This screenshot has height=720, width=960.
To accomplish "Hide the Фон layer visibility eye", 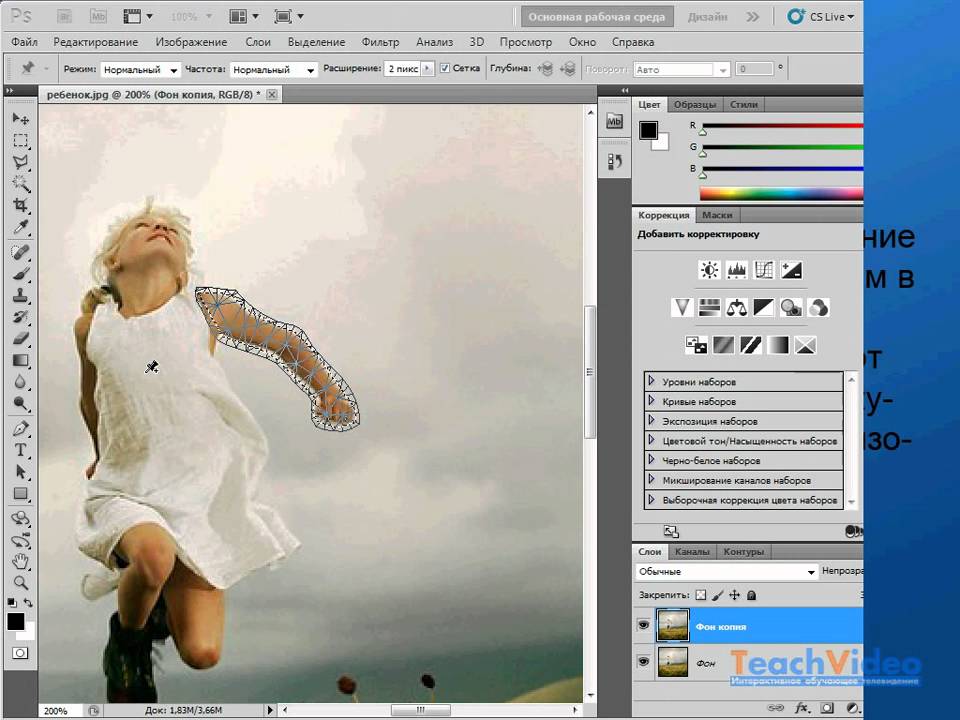I will [643, 661].
